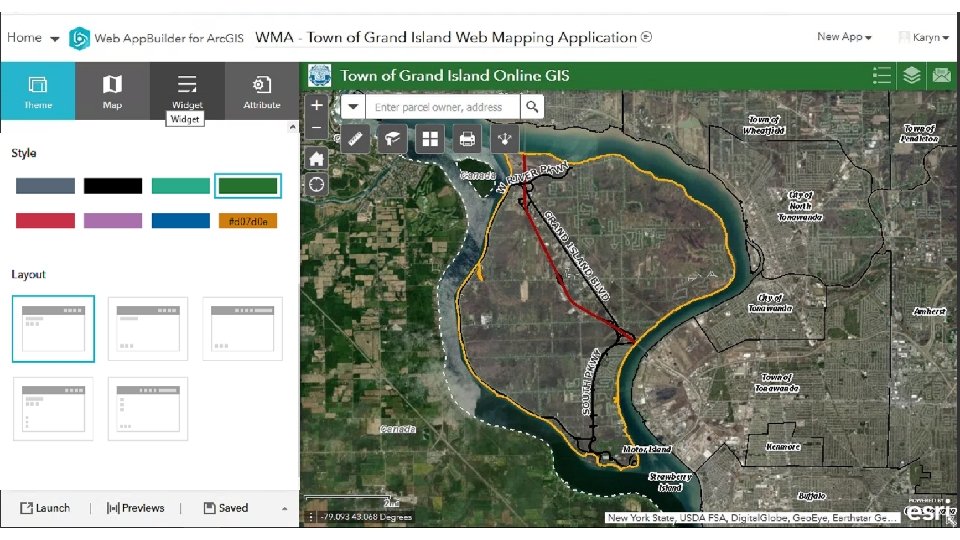960x540 pixels.
Task: Choose the second layout thumbnail in bottom row
Action: (x=148, y=408)
